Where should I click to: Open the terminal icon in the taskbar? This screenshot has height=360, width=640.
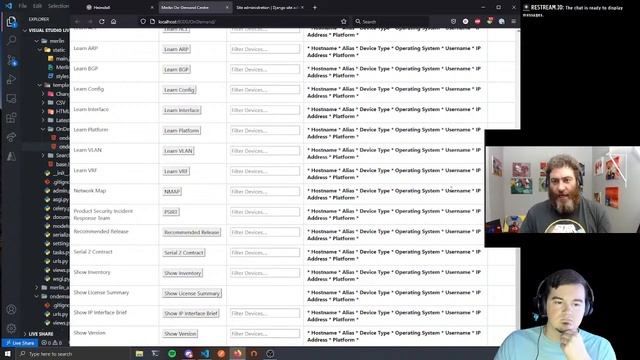156,353
